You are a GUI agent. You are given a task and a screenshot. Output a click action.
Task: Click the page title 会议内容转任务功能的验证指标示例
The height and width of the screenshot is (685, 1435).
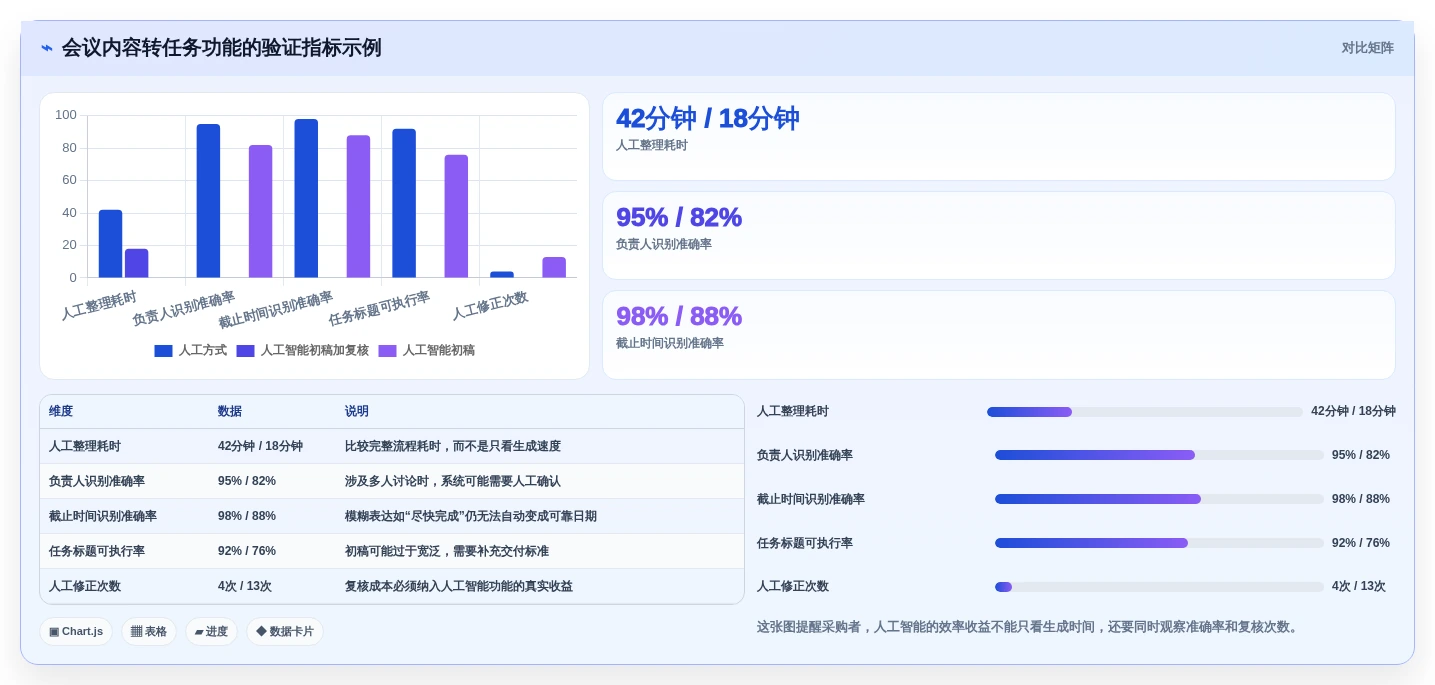[221, 48]
